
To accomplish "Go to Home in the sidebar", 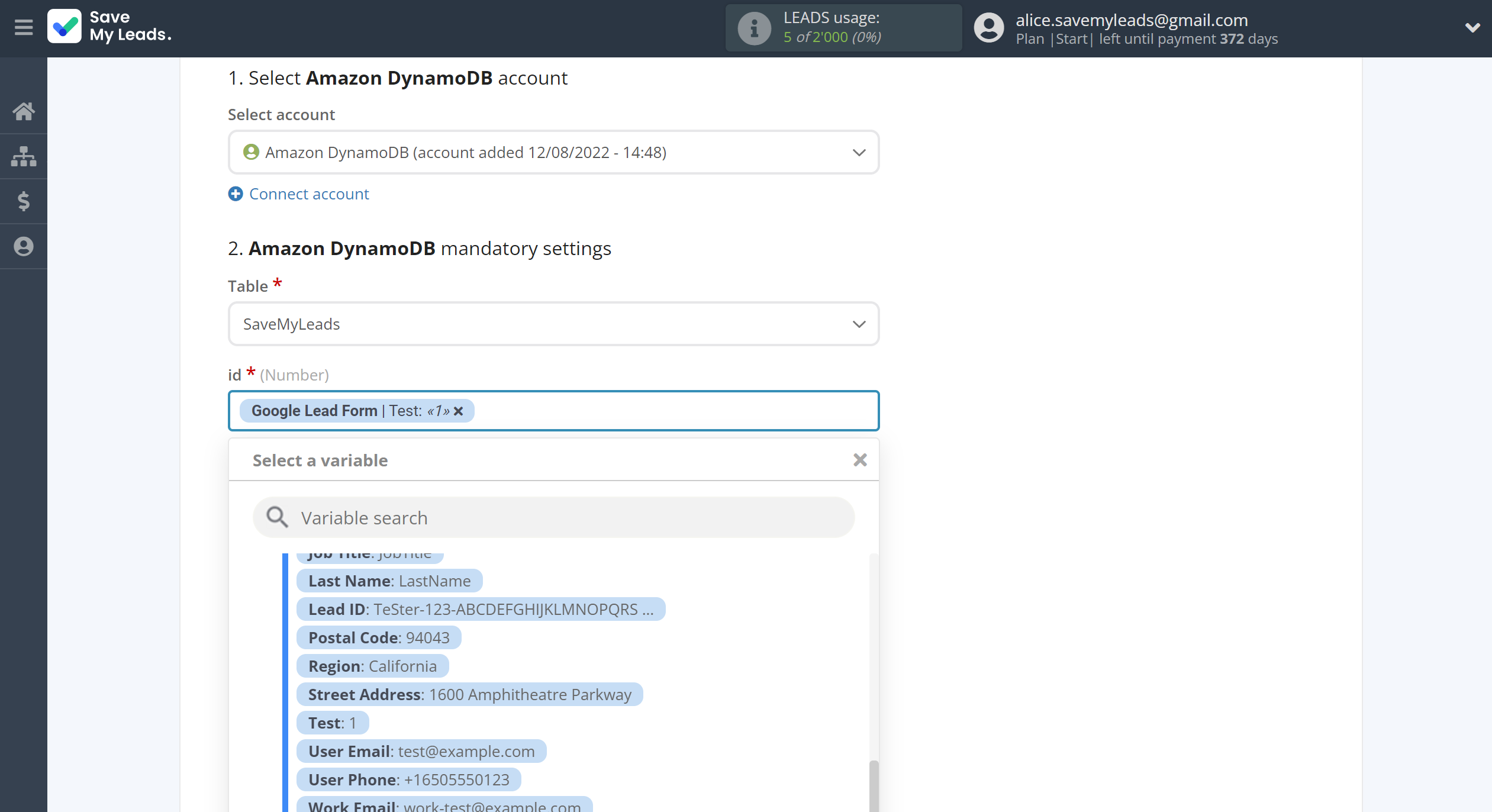I will pos(24,111).
